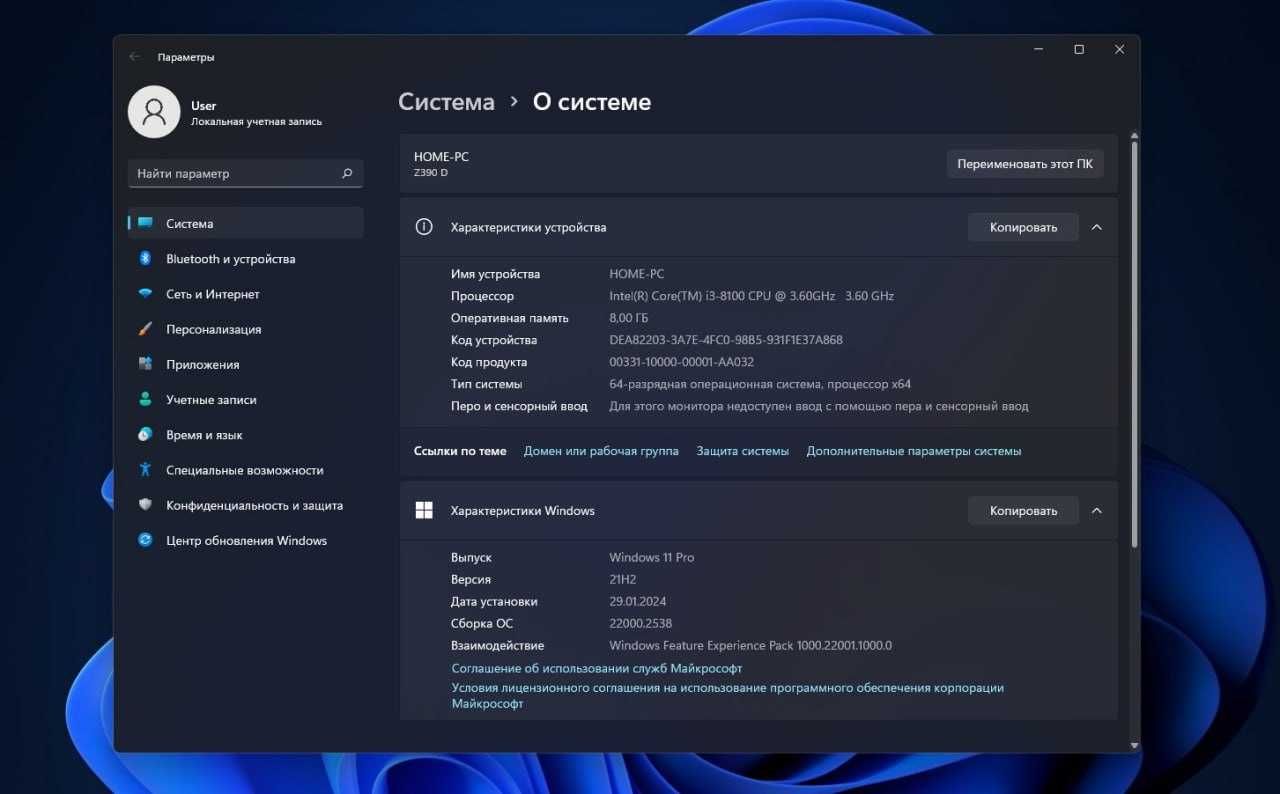Open the Система settings category
This screenshot has height=794, width=1280.
point(246,223)
